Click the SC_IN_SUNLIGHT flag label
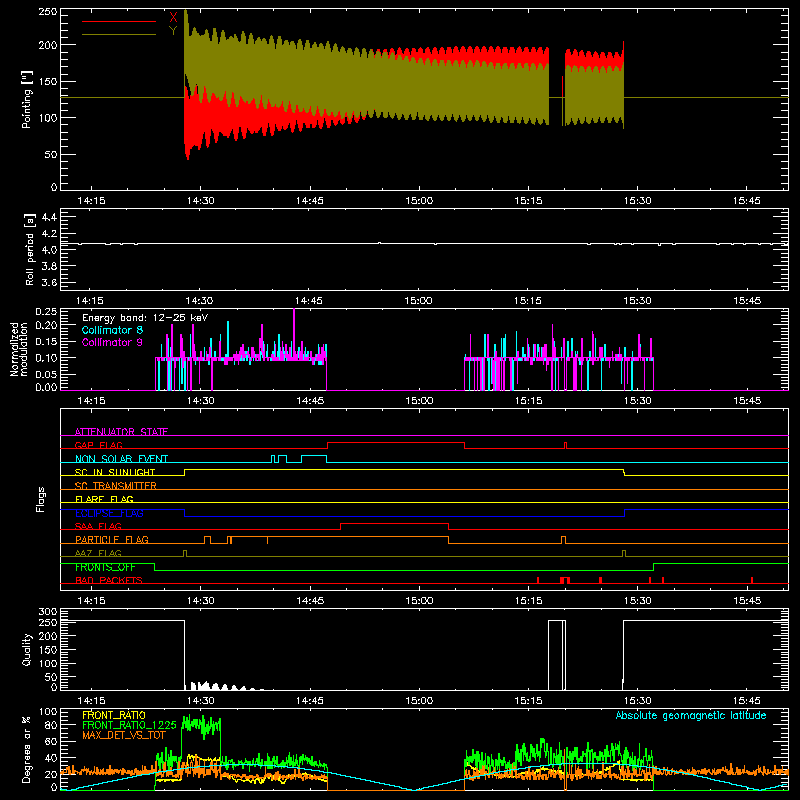The height and width of the screenshot is (800, 800). point(115,472)
